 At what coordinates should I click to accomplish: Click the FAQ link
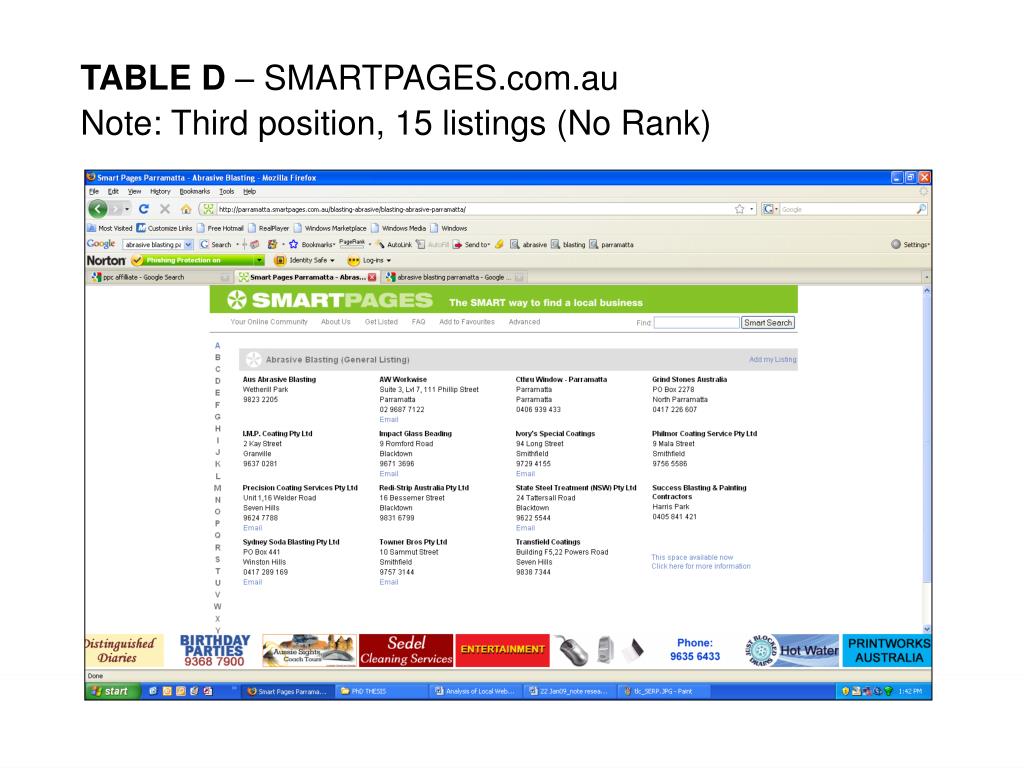tap(419, 322)
